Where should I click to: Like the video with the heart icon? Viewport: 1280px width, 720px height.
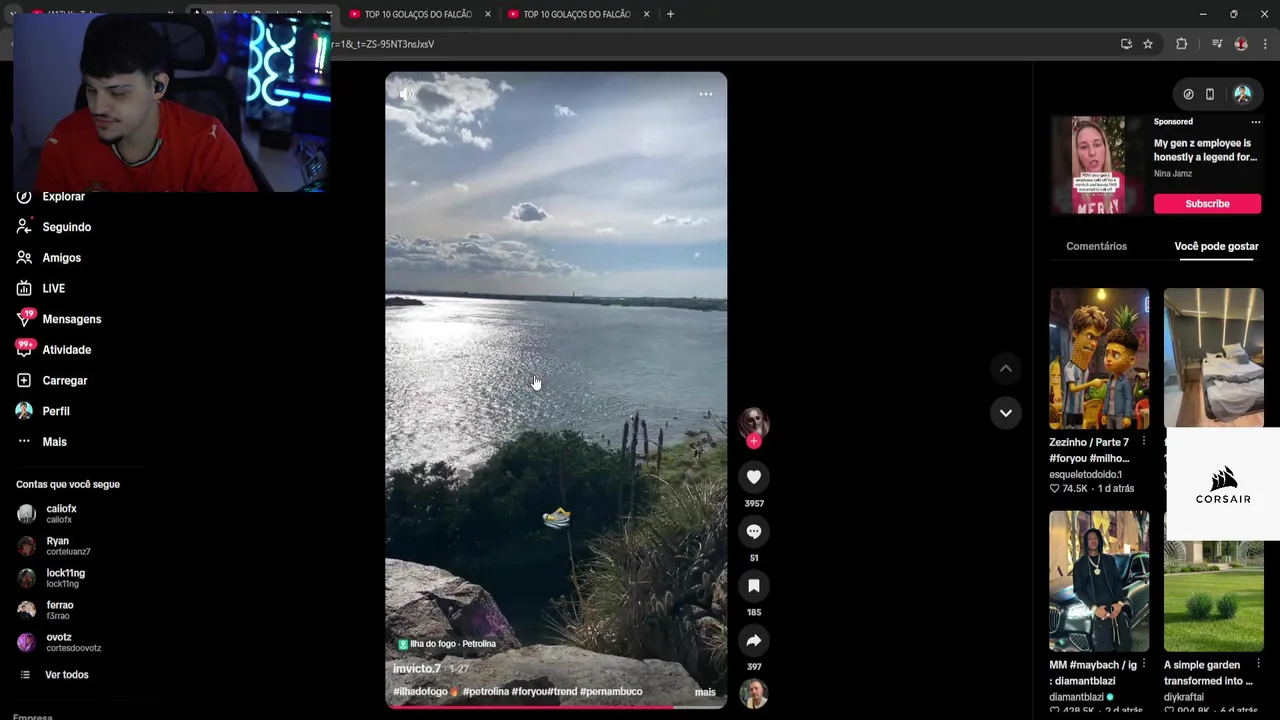754,477
